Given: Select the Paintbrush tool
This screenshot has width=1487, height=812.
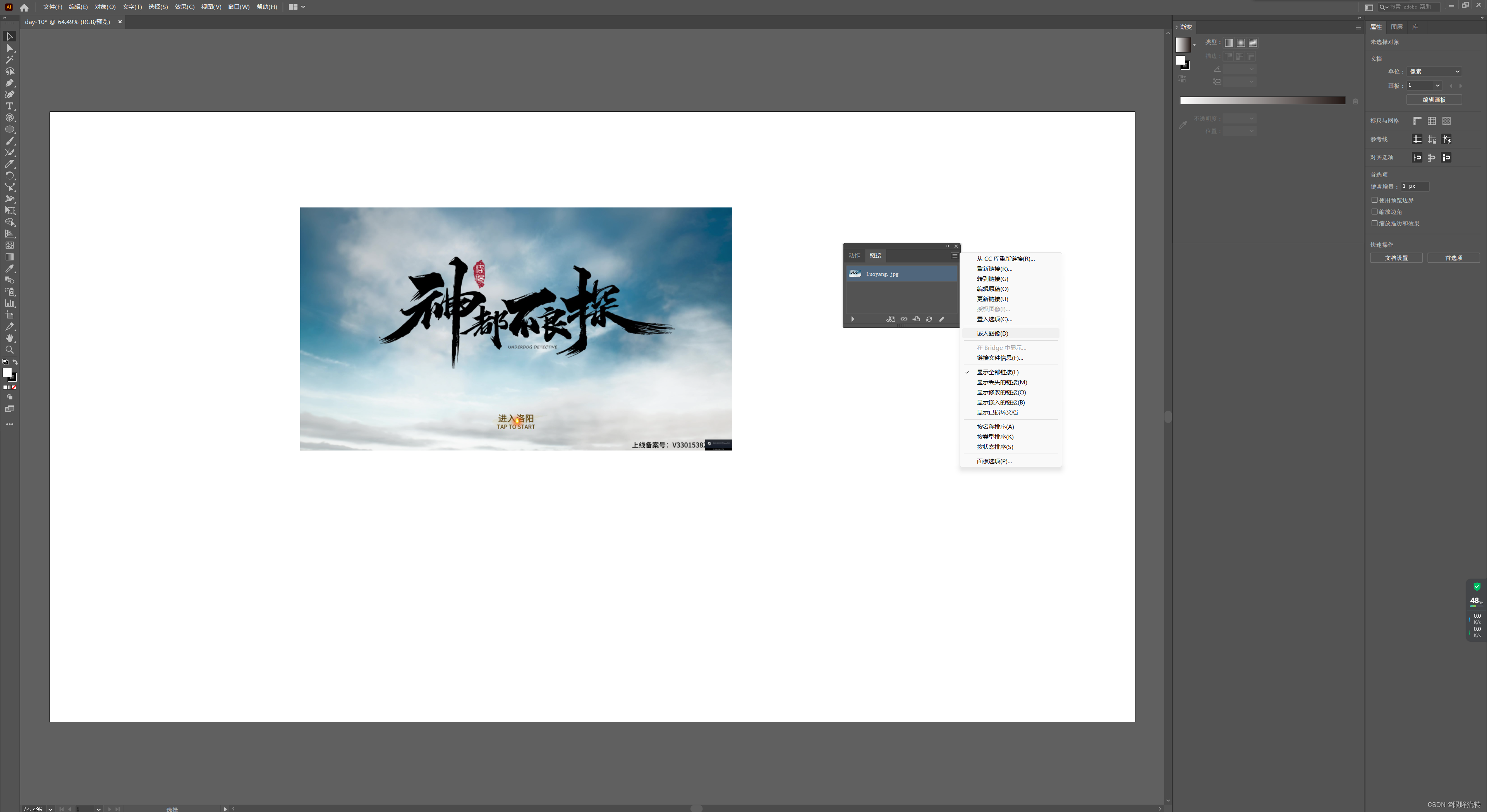Looking at the screenshot, I should pyautogui.click(x=10, y=141).
